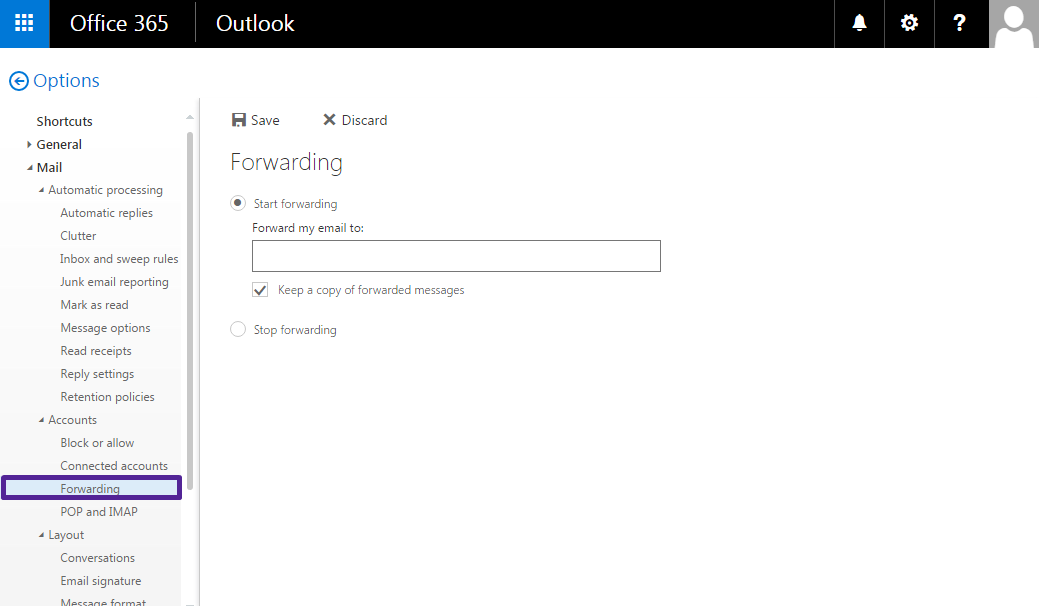
Task: Open Reply settings
Action: pos(97,374)
